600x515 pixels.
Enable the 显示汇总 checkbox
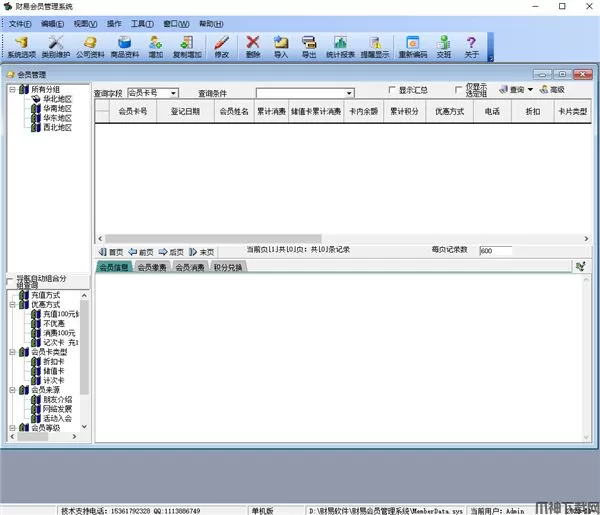point(391,90)
